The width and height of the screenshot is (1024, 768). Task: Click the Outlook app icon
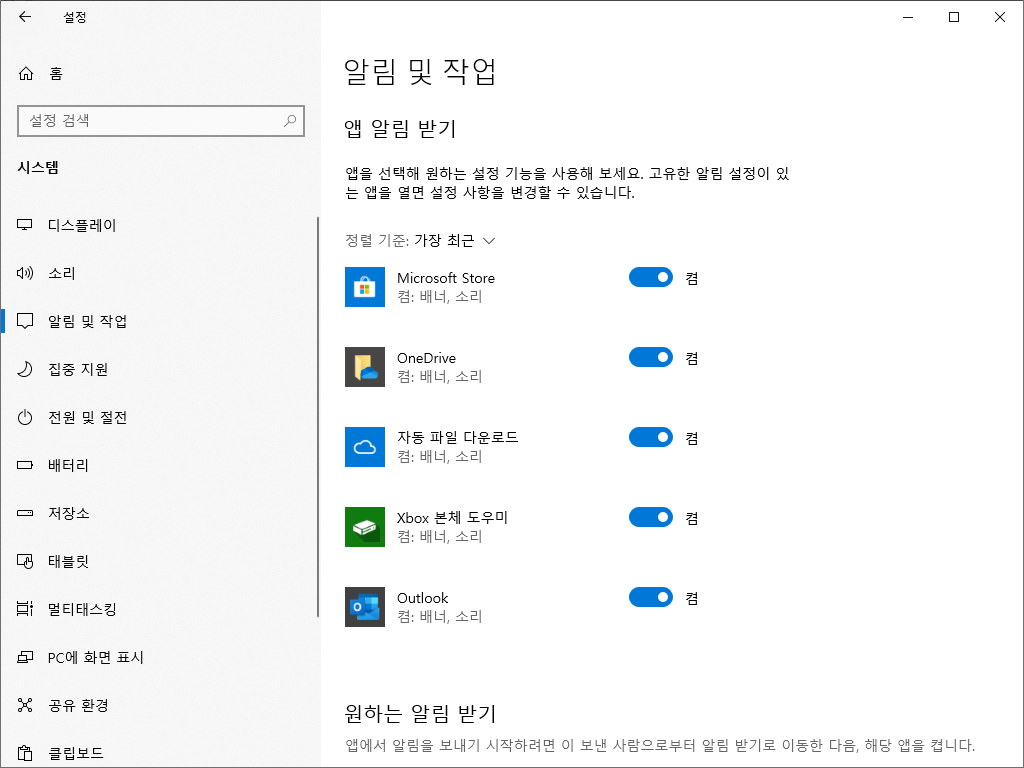[x=364, y=607]
